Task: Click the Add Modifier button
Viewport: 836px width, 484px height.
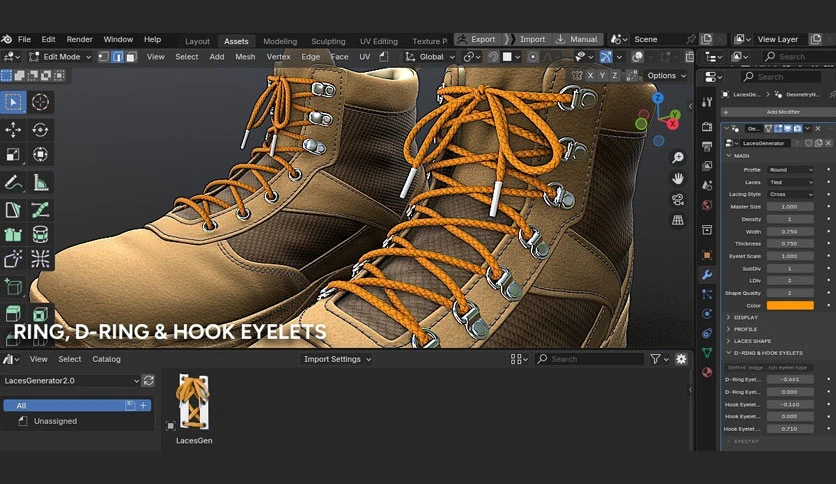Action: [778, 112]
